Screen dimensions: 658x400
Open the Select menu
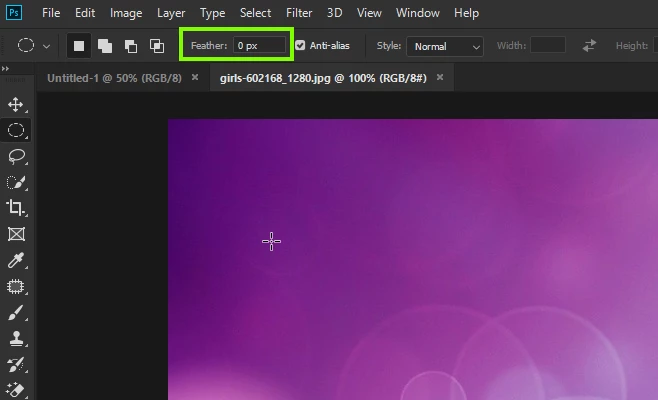[x=255, y=13]
